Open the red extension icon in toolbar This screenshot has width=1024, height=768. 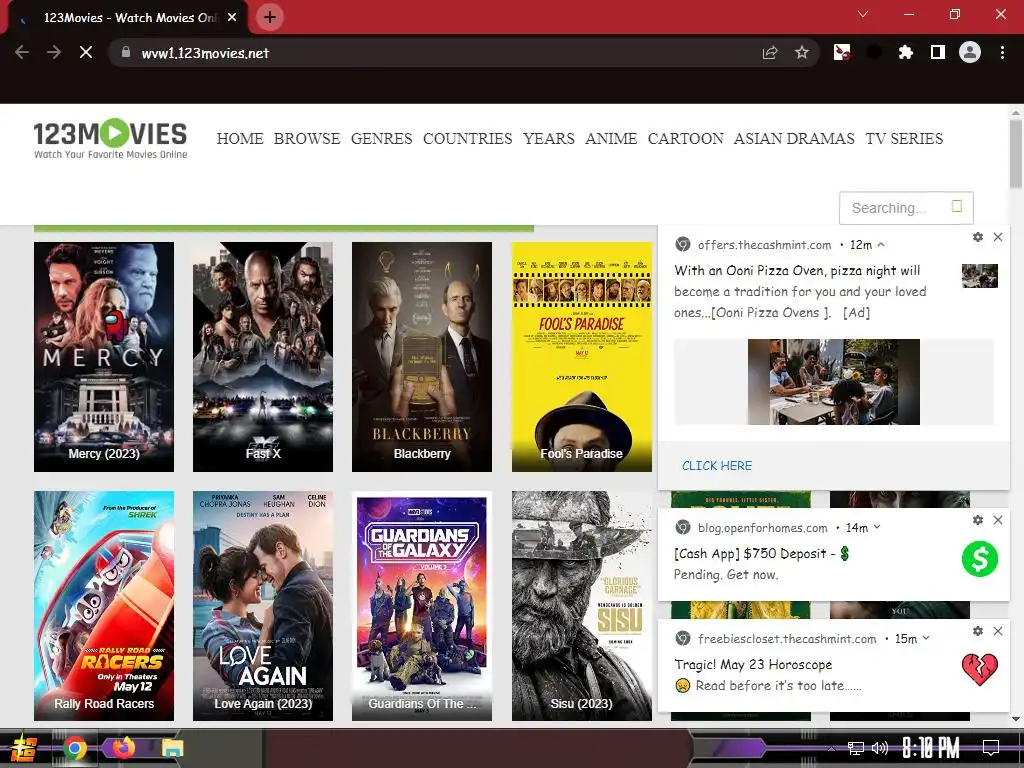click(x=842, y=52)
